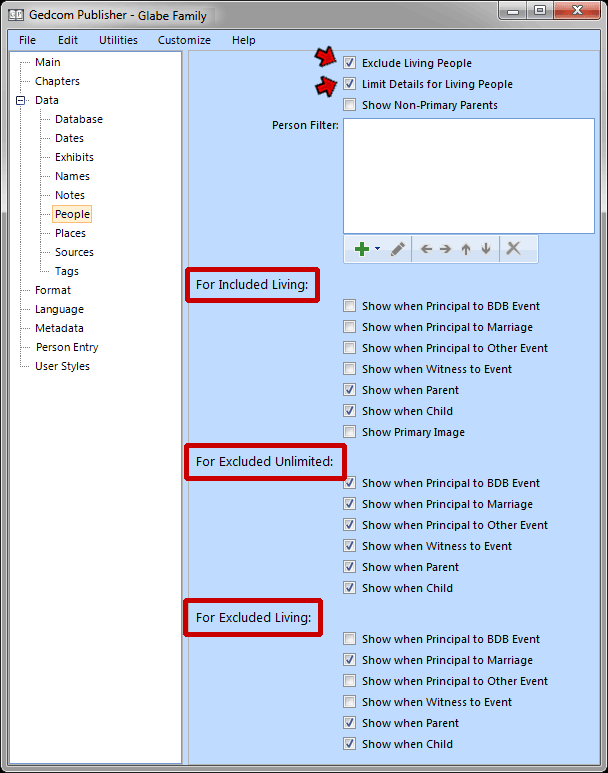Maximize the Gedcom Publisher window
The width and height of the screenshot is (608, 773).
tap(540, 11)
